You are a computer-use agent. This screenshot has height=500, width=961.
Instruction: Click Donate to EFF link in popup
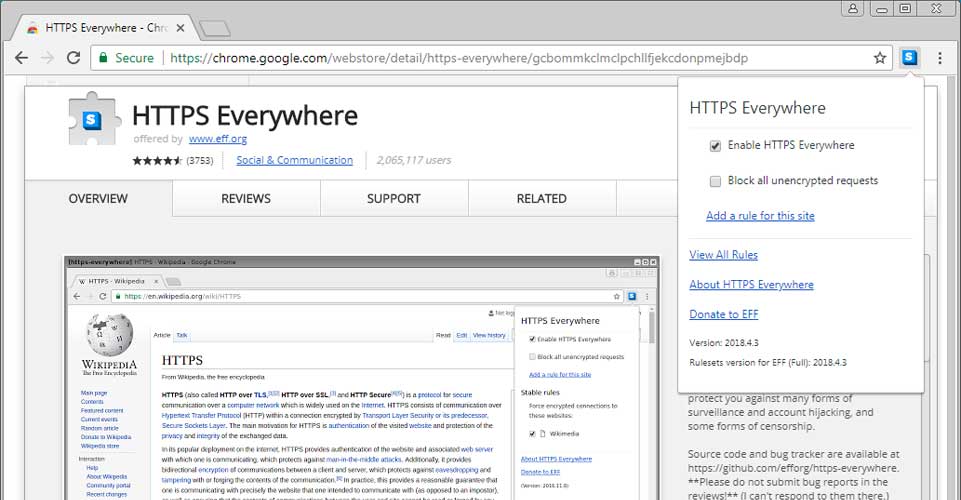point(724,314)
